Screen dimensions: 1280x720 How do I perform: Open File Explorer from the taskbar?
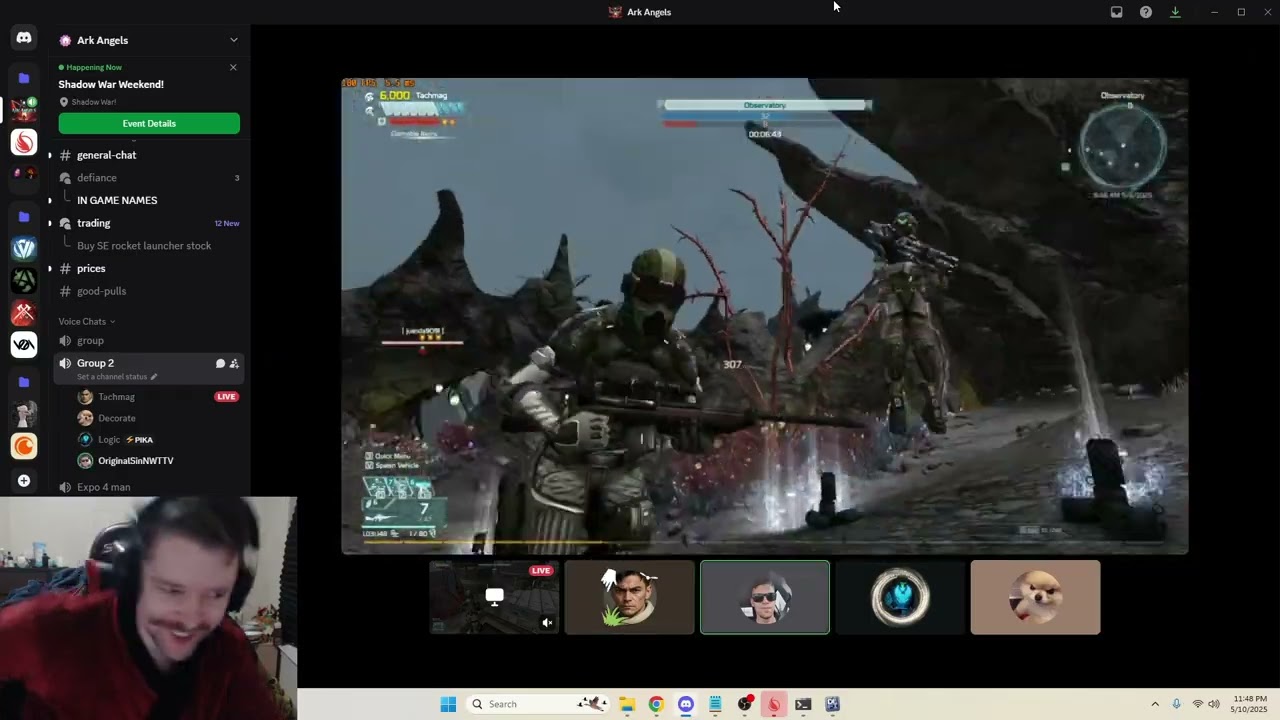(x=627, y=704)
